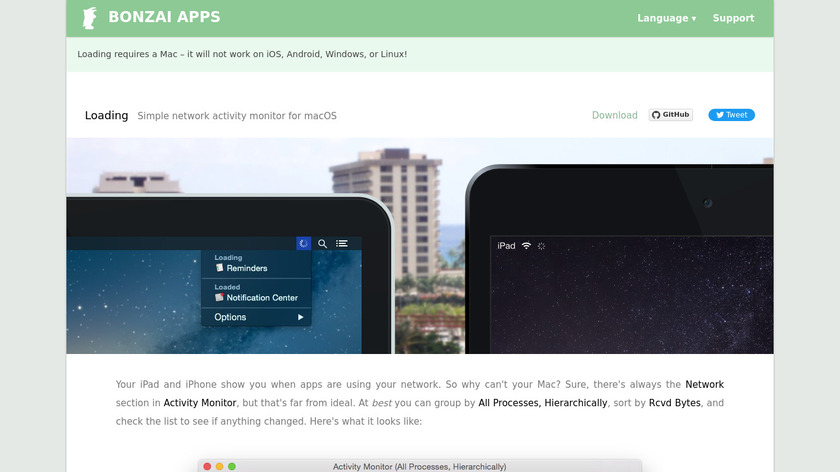This screenshot has width=840, height=472.
Task: Click 'Simple network activity monitor for macOS' tagline
Action: click(237, 116)
